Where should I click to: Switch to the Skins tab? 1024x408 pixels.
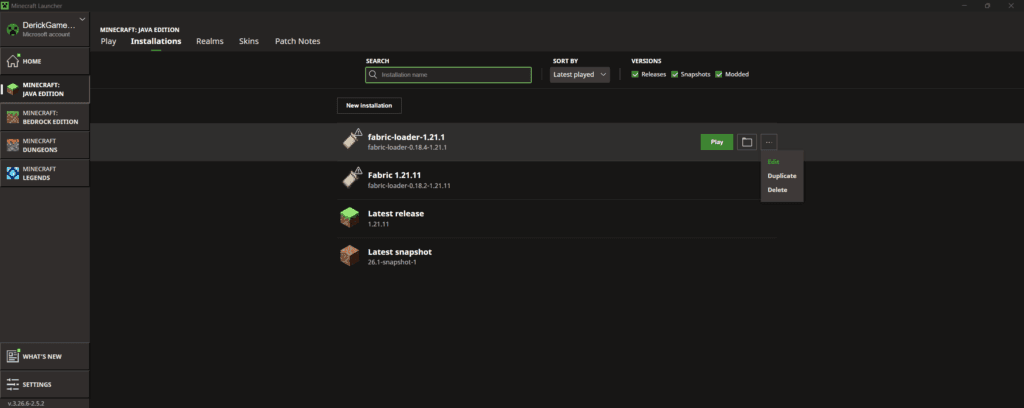click(x=248, y=41)
